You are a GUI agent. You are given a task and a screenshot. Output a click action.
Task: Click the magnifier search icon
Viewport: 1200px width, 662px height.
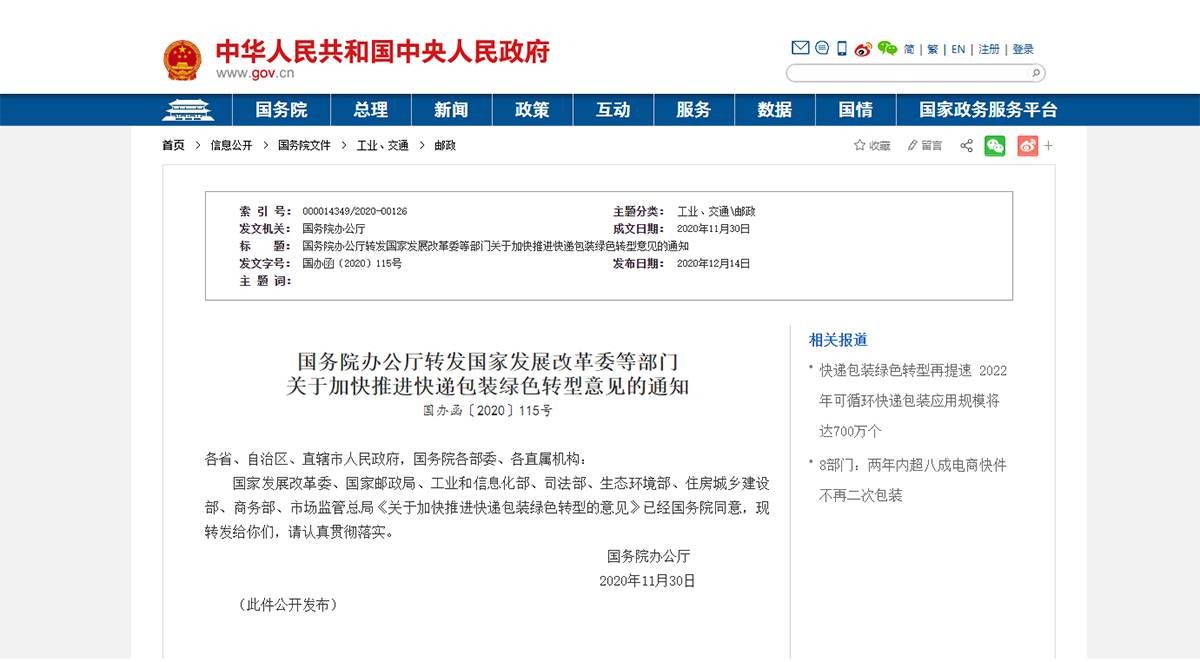pos(1036,73)
